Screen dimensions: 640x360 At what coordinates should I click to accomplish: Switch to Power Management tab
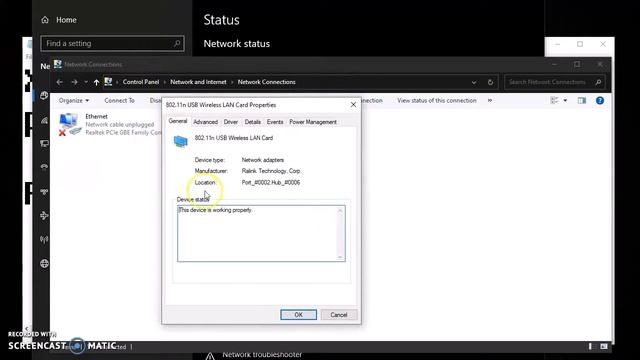point(313,122)
